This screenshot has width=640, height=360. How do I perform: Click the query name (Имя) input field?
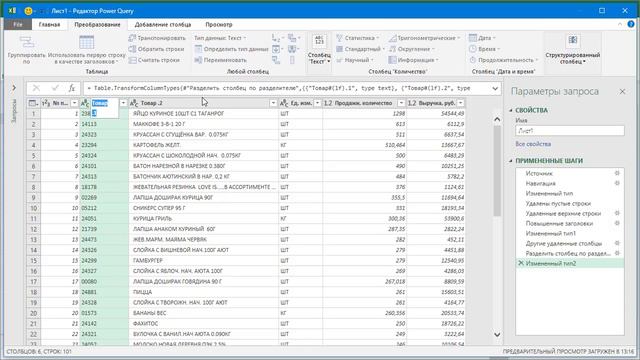(570, 131)
